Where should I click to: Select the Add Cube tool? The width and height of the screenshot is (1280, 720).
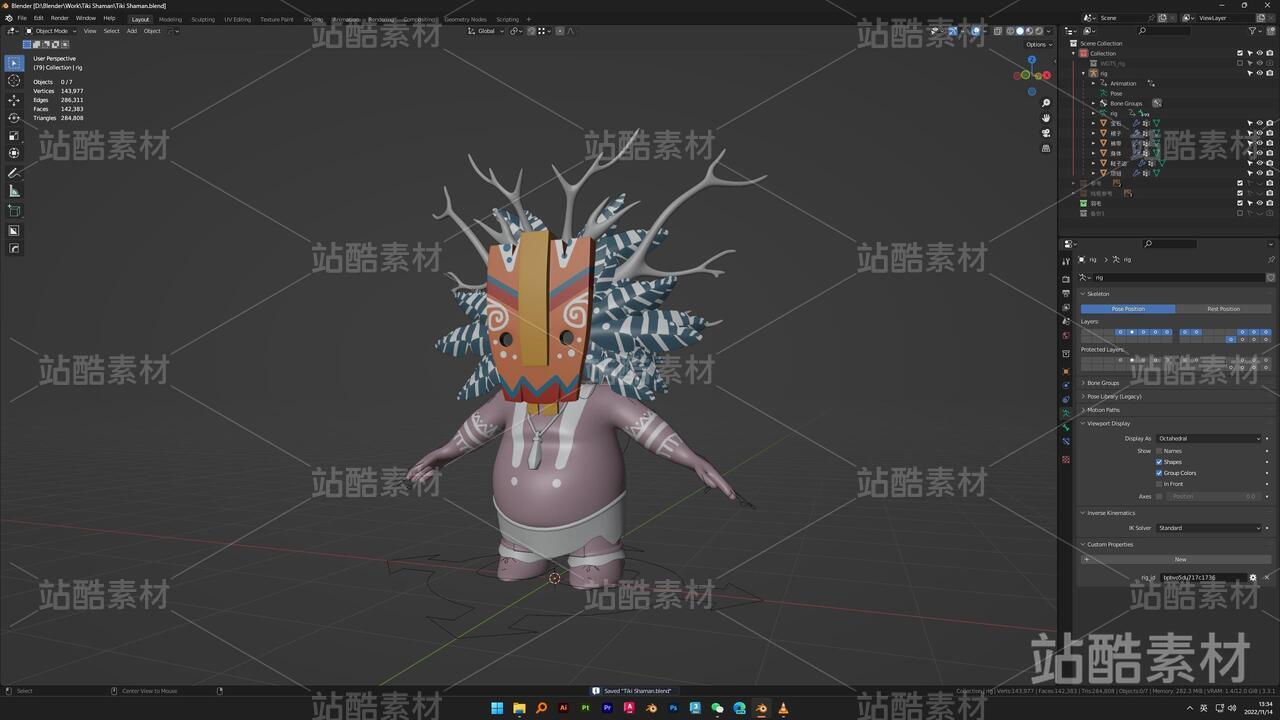tap(14, 211)
